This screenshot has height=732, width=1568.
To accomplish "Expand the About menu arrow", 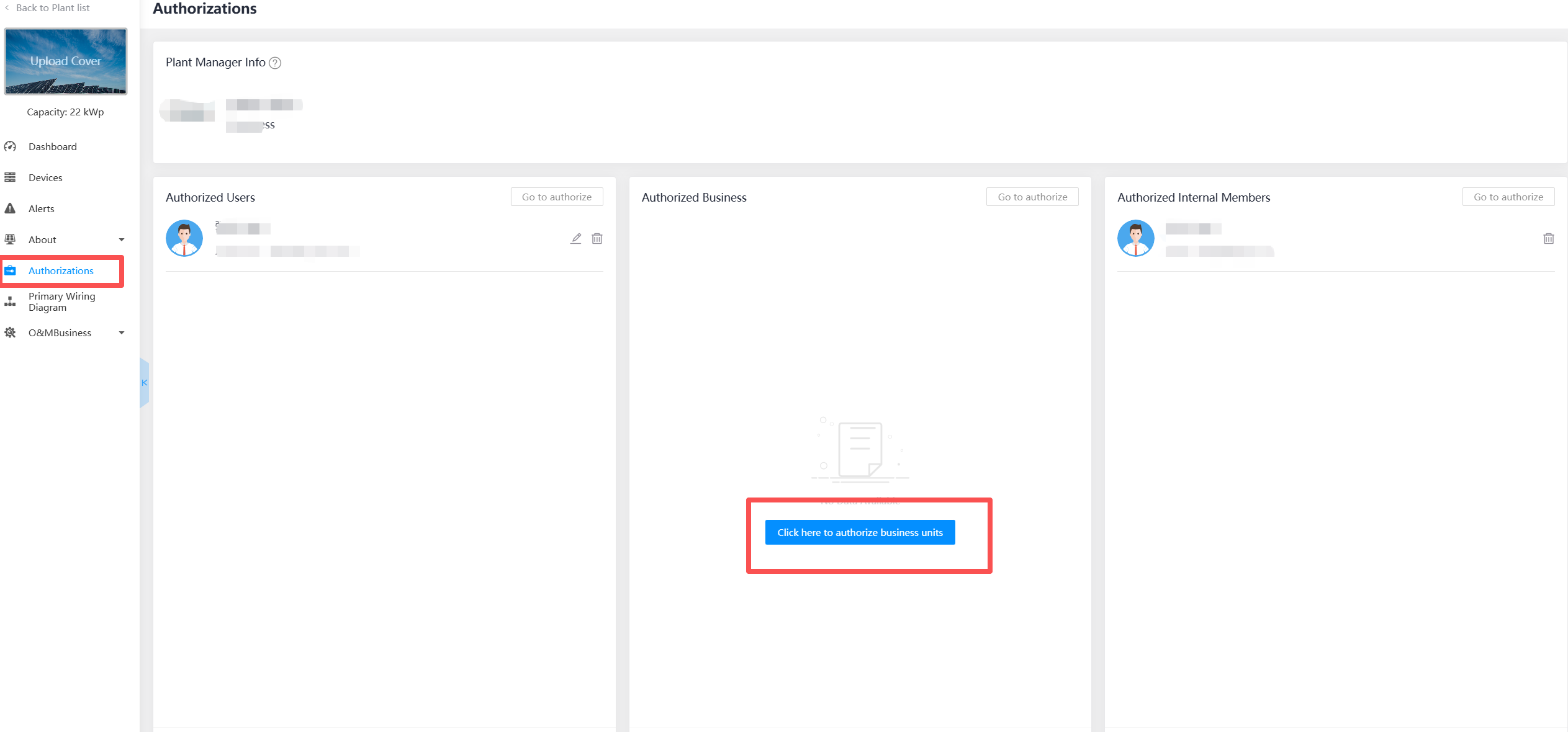I will (122, 239).
